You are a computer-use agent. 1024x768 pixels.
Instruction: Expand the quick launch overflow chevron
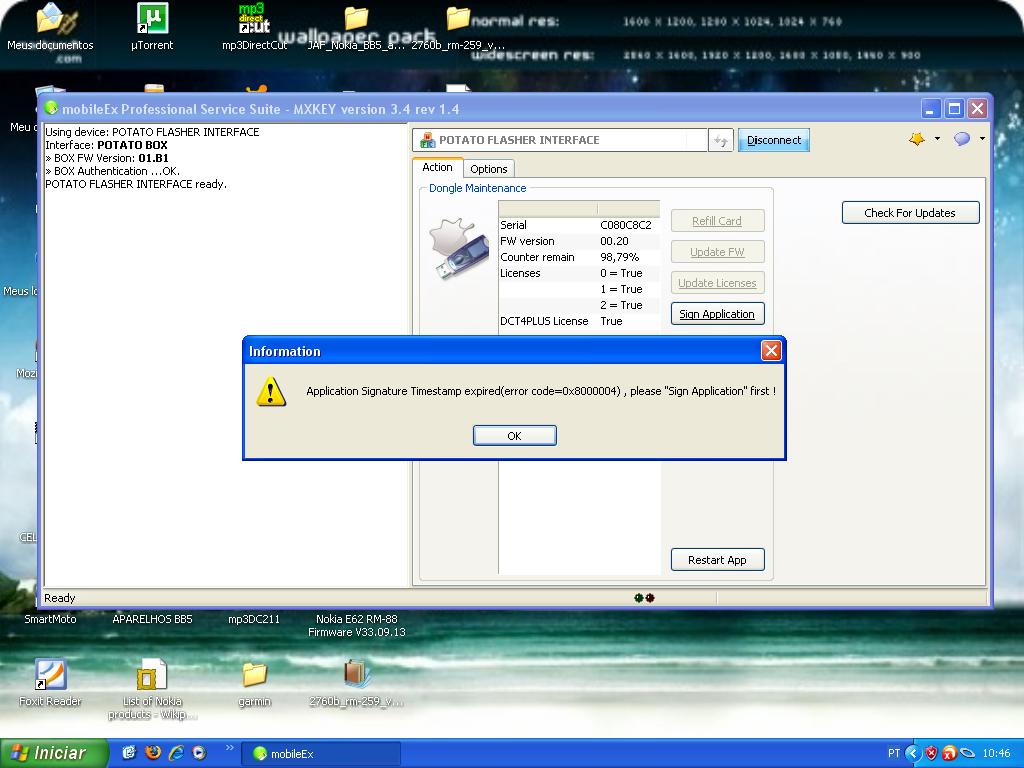point(229,748)
